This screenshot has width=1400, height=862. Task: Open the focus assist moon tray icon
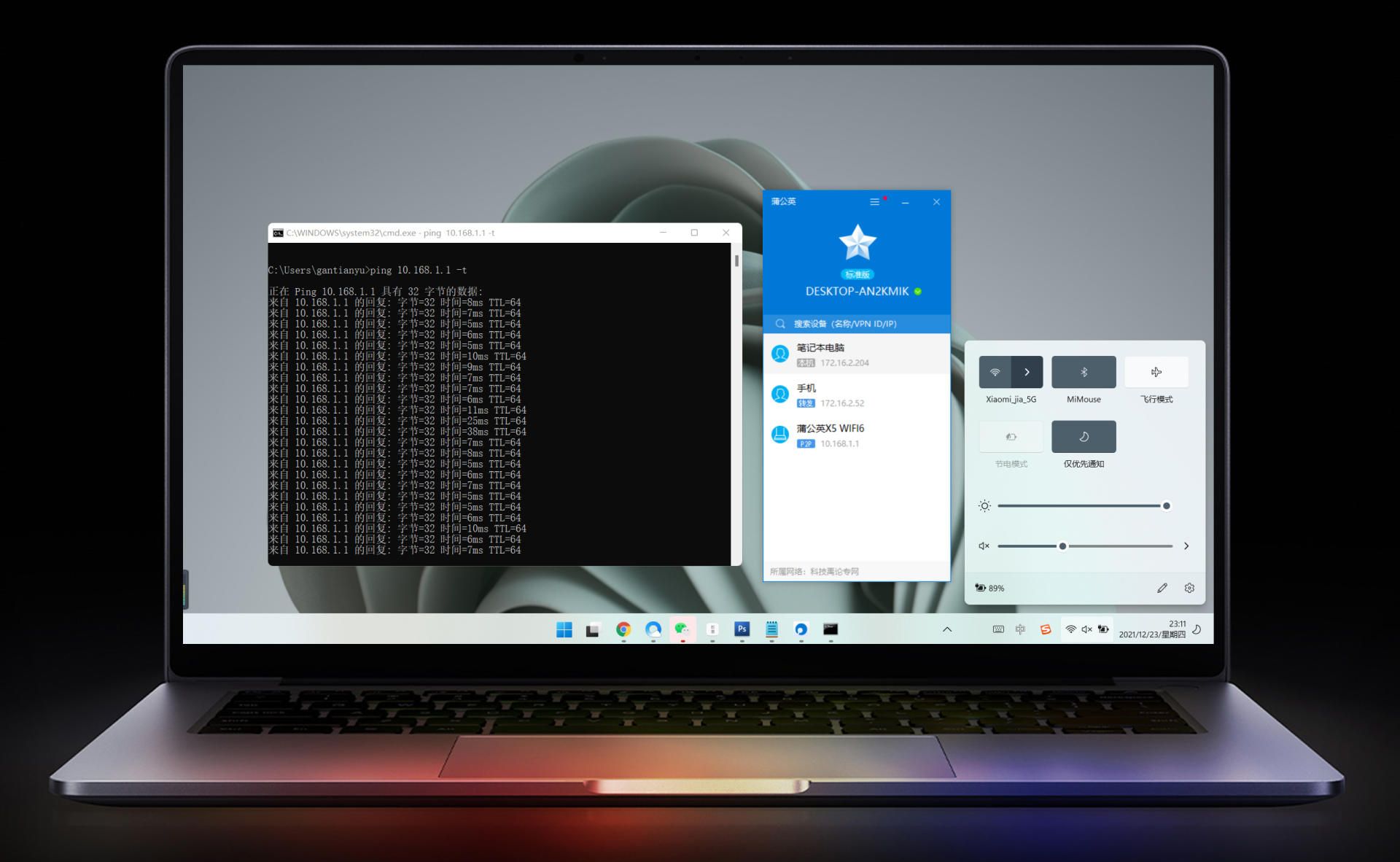(x=1197, y=629)
